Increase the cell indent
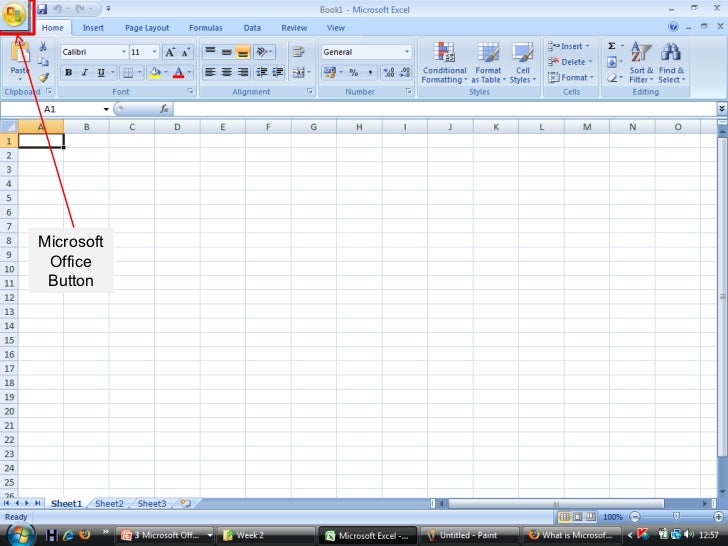728x546 pixels. [x=278, y=72]
